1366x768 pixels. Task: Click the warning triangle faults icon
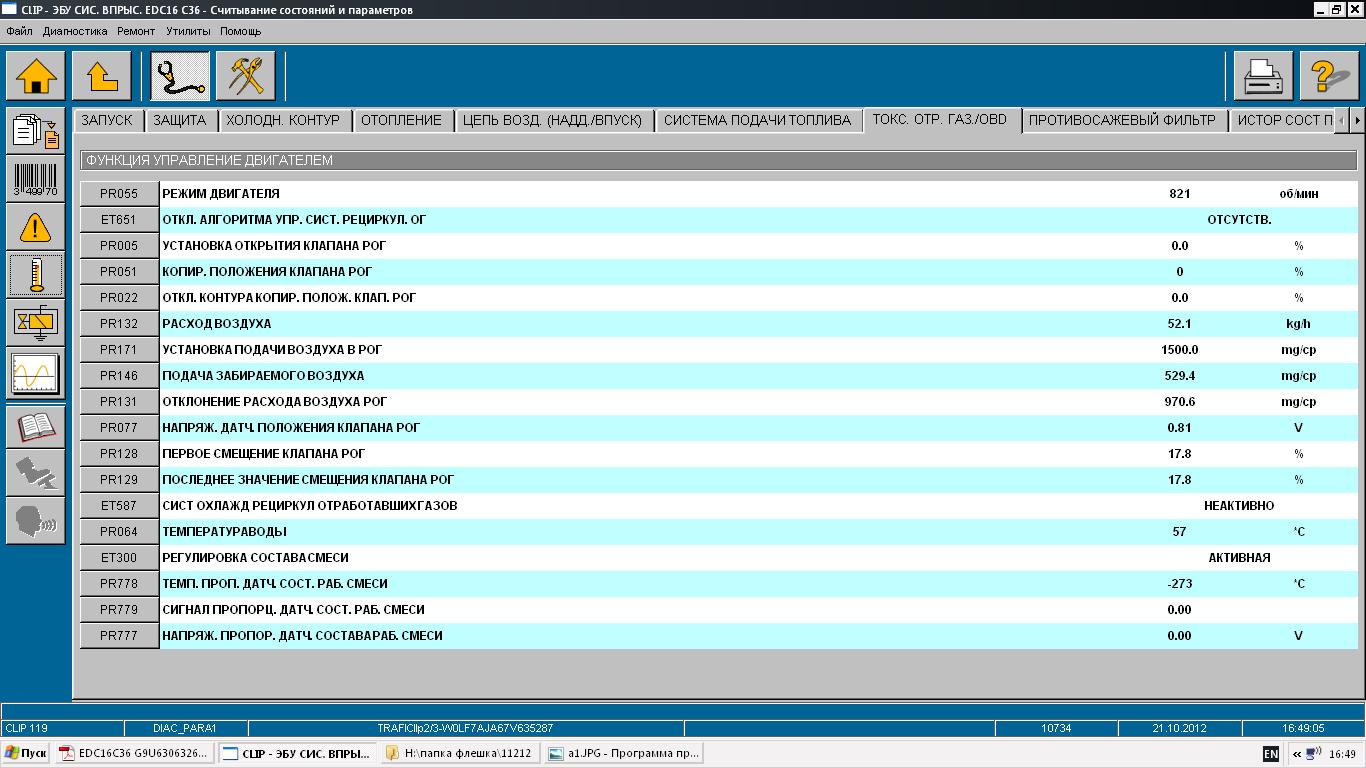pyautogui.click(x=36, y=227)
